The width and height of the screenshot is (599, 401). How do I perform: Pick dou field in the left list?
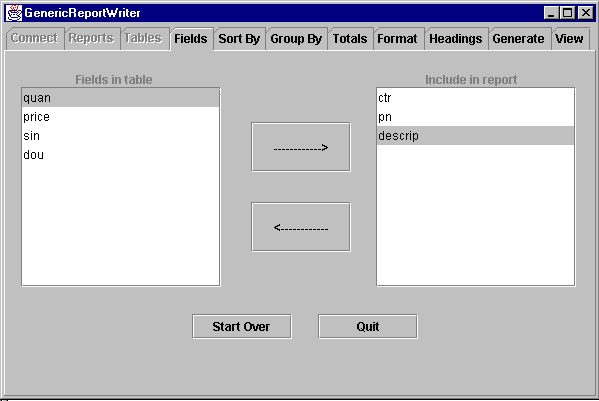pyautogui.click(x=121, y=155)
